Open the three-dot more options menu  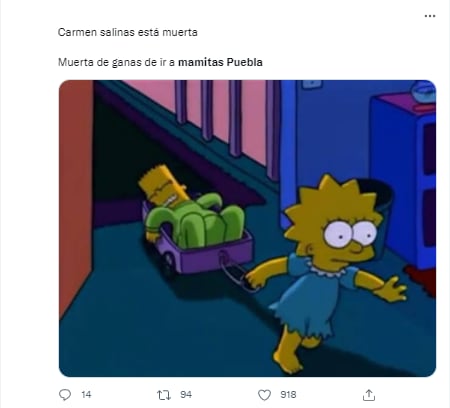430,16
